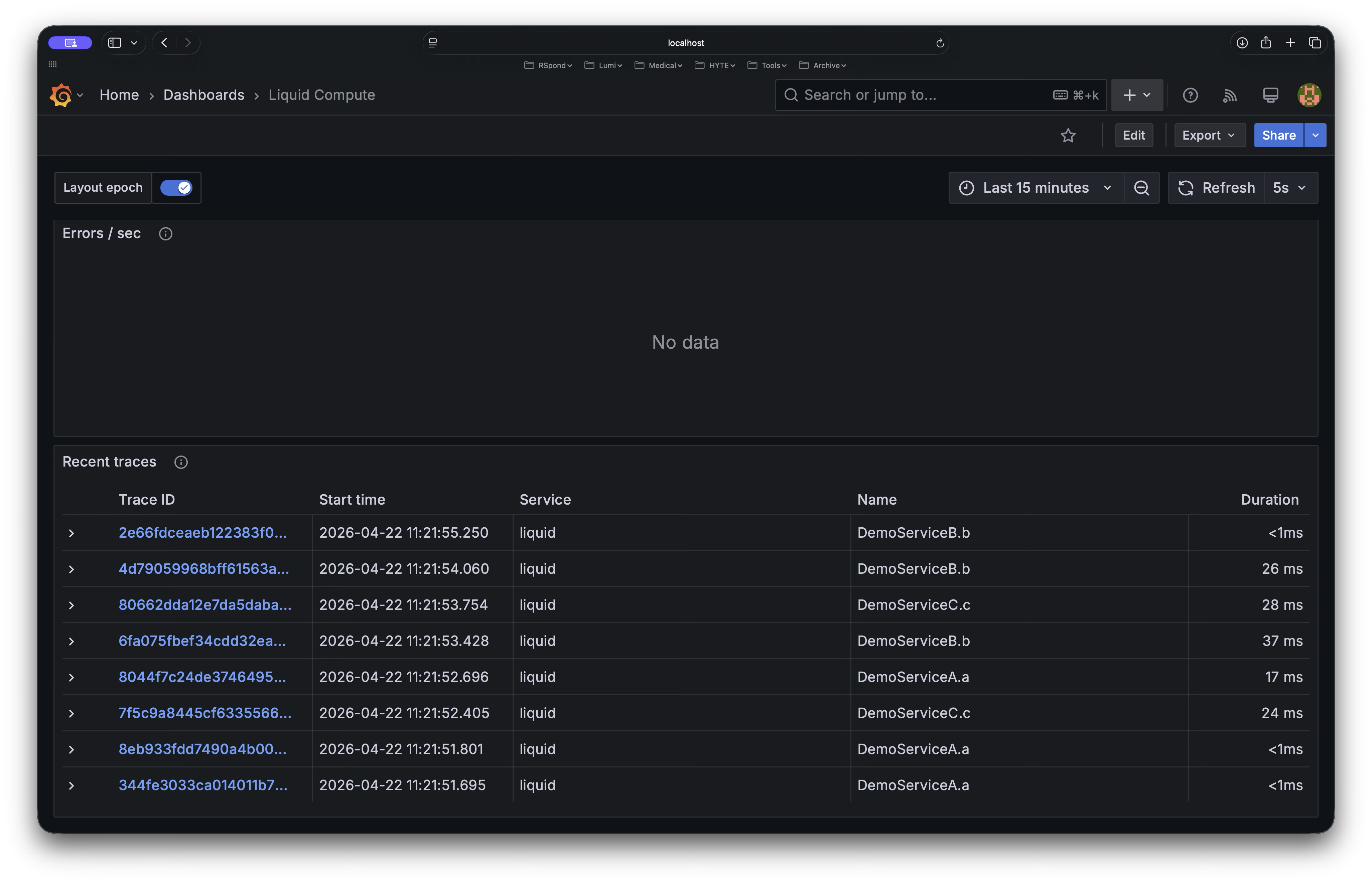Screen dimensions: 1372x883
Task: Open trace link 2e66fdceaeb122383f0
Action: coord(202,533)
